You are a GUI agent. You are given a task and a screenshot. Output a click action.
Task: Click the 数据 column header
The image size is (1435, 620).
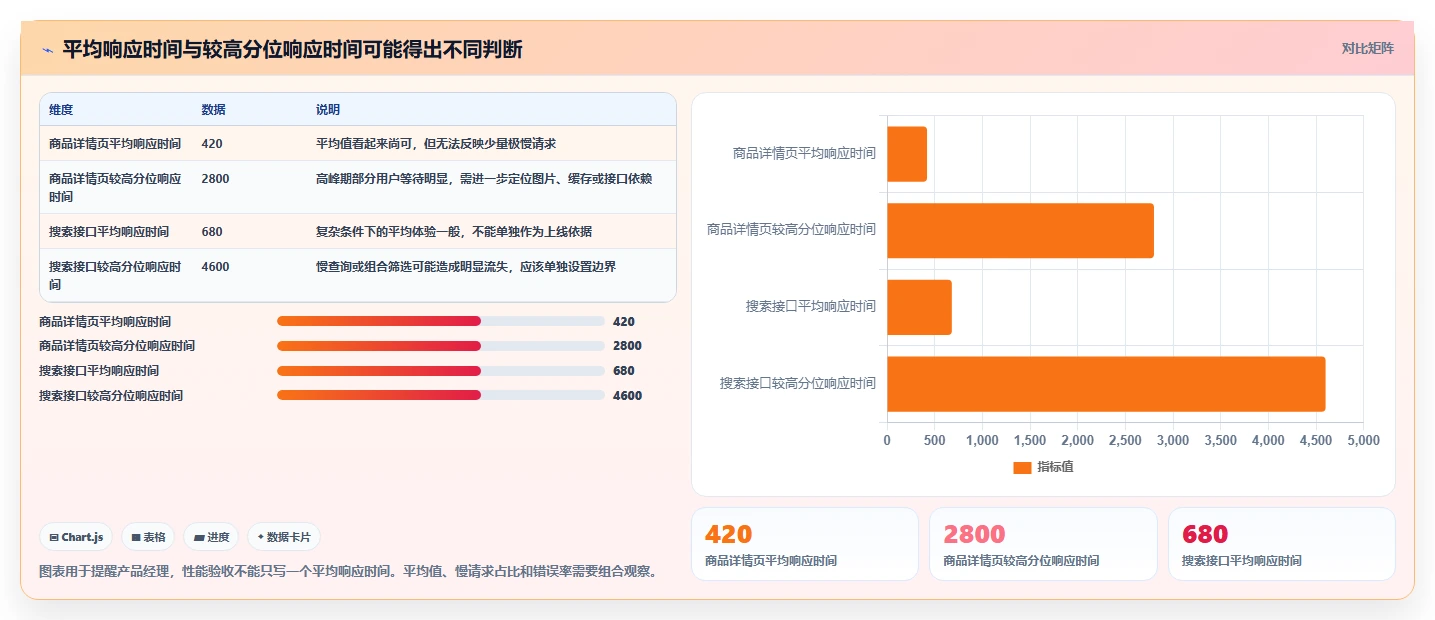[x=213, y=110]
